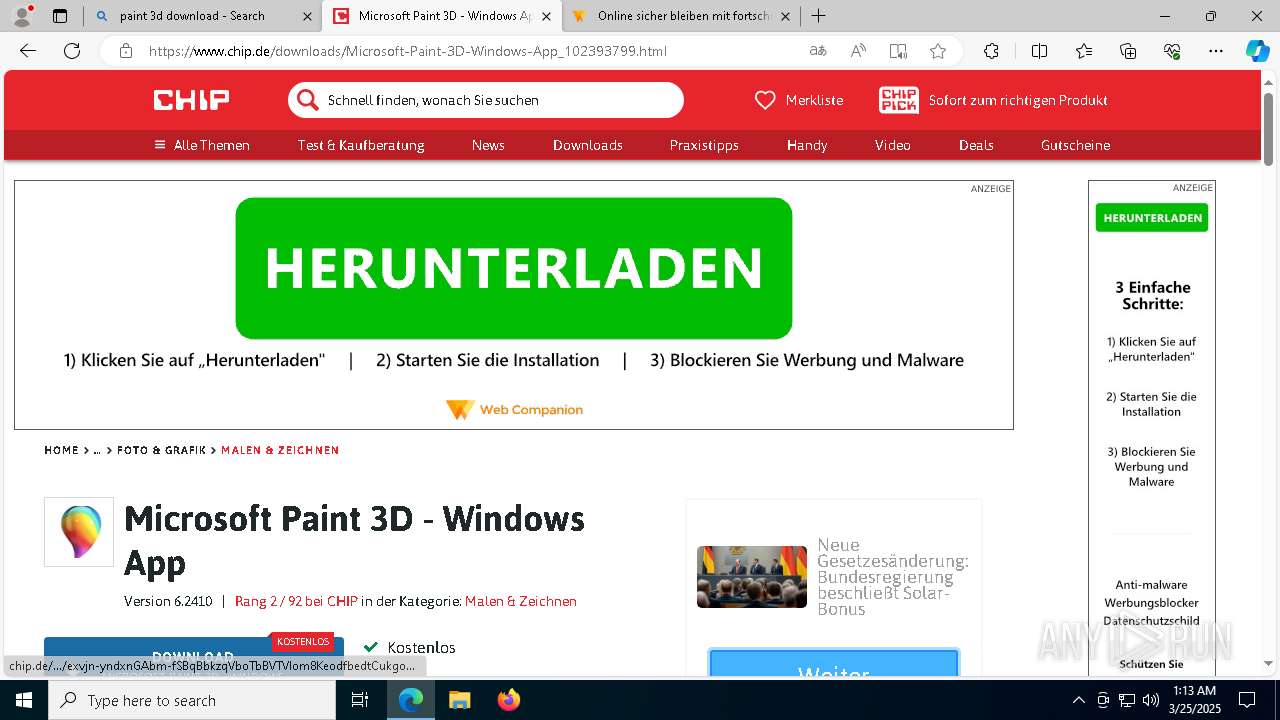Open Immersive Reader icon
This screenshot has height=720, width=1280.
(x=898, y=51)
